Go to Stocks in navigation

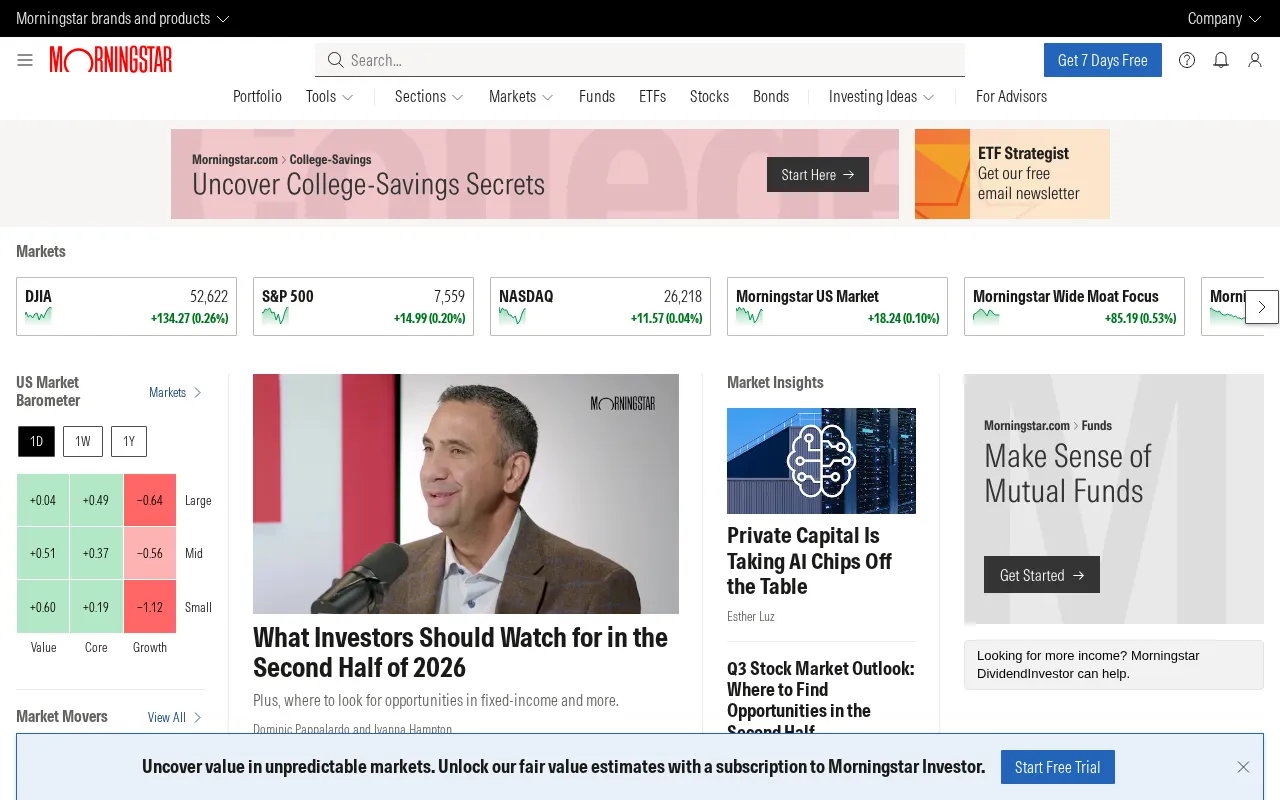709,96
